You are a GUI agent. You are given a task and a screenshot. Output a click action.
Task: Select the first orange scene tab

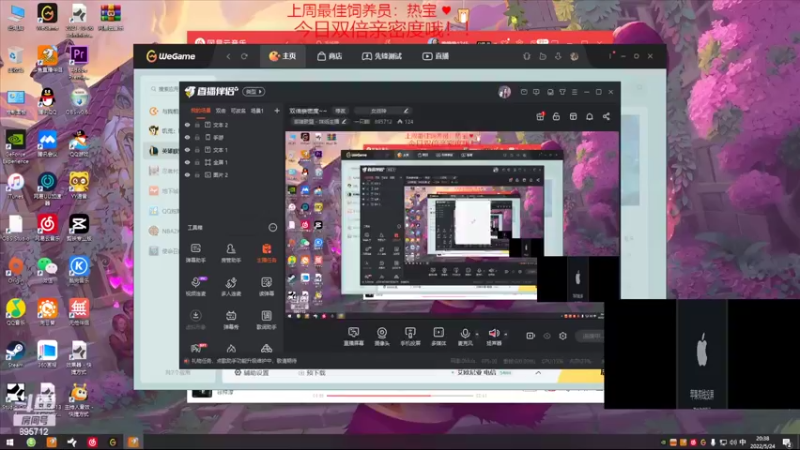[201, 111]
